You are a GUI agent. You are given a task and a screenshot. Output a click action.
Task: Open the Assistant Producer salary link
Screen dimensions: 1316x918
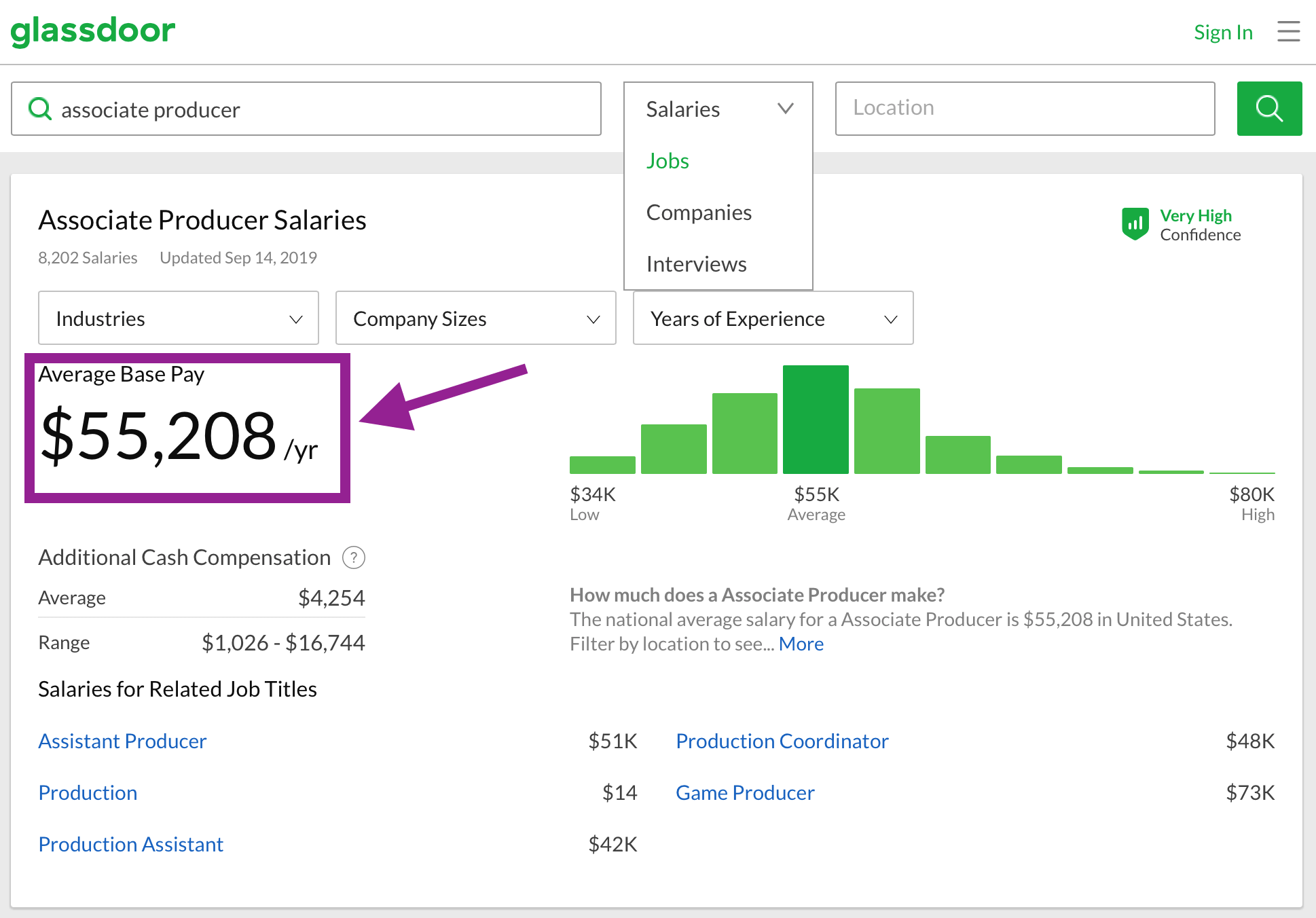(x=122, y=741)
